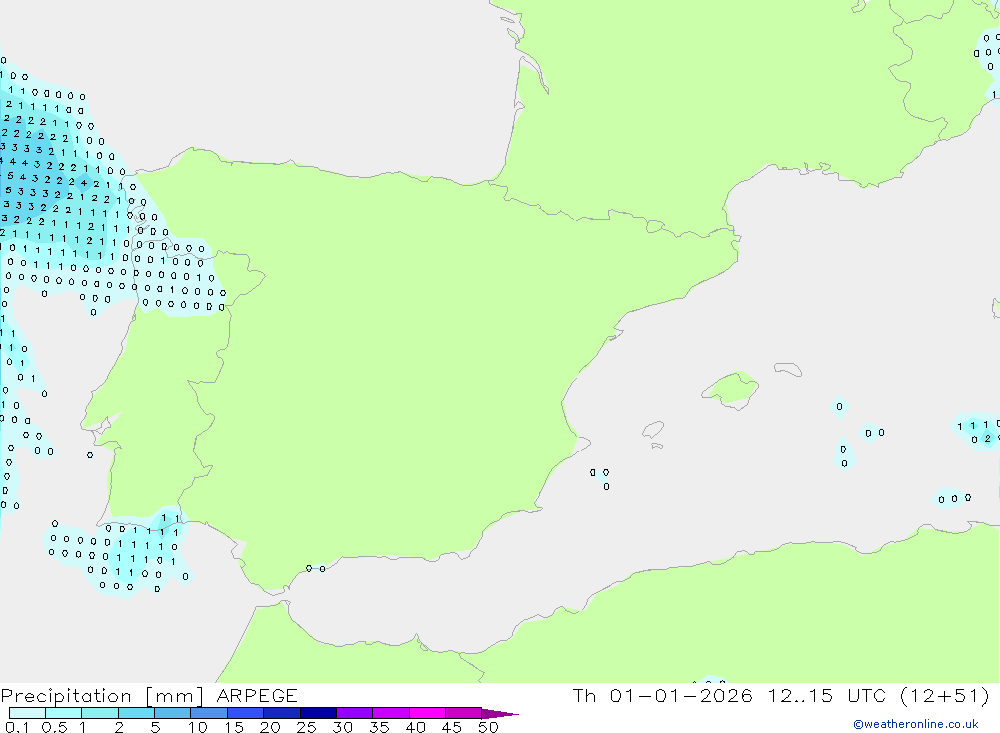Click the "01-01-2026" forecast date
The height and width of the screenshot is (733, 1000).
pos(680,695)
